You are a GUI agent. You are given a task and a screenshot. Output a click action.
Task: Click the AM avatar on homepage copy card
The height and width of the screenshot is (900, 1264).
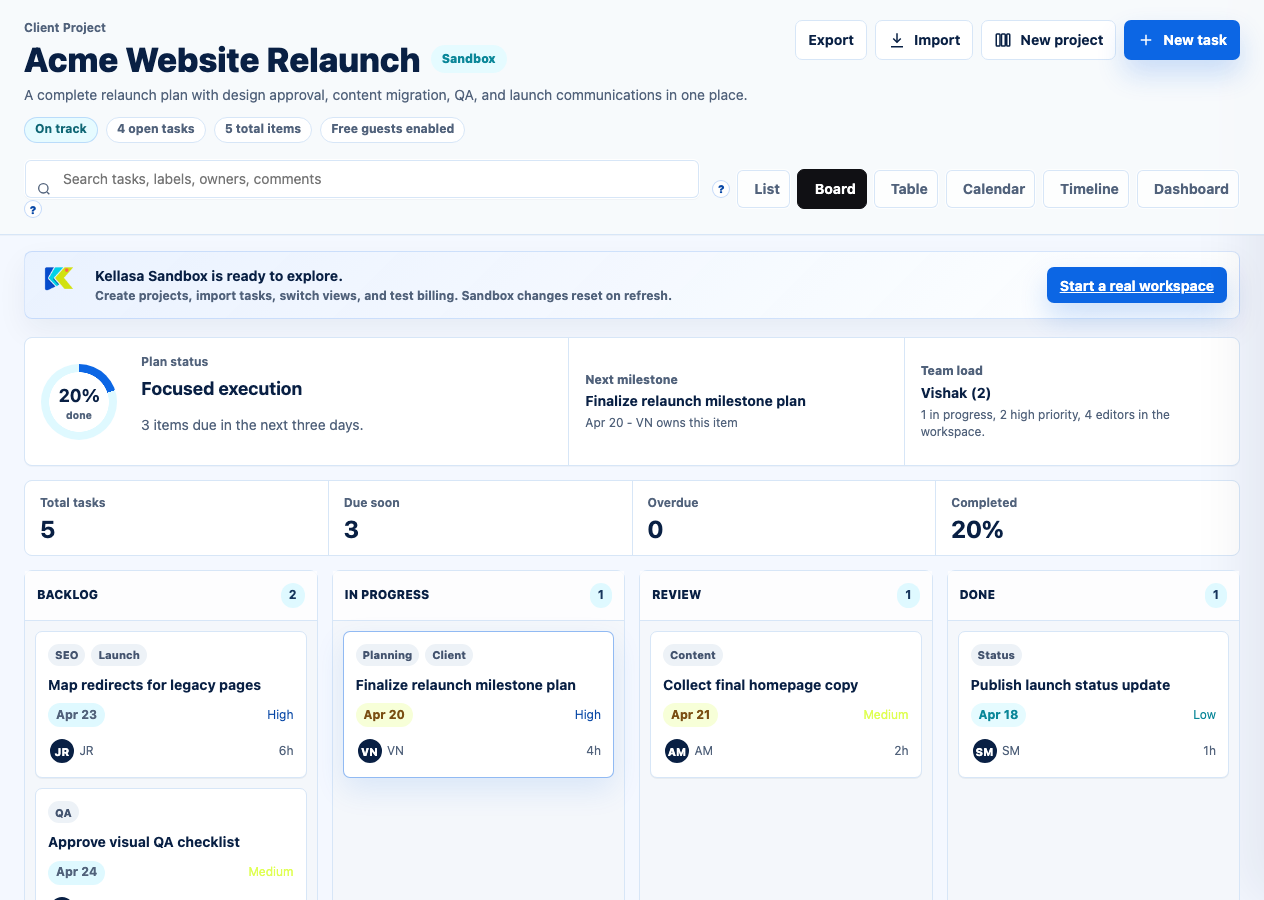pos(677,751)
